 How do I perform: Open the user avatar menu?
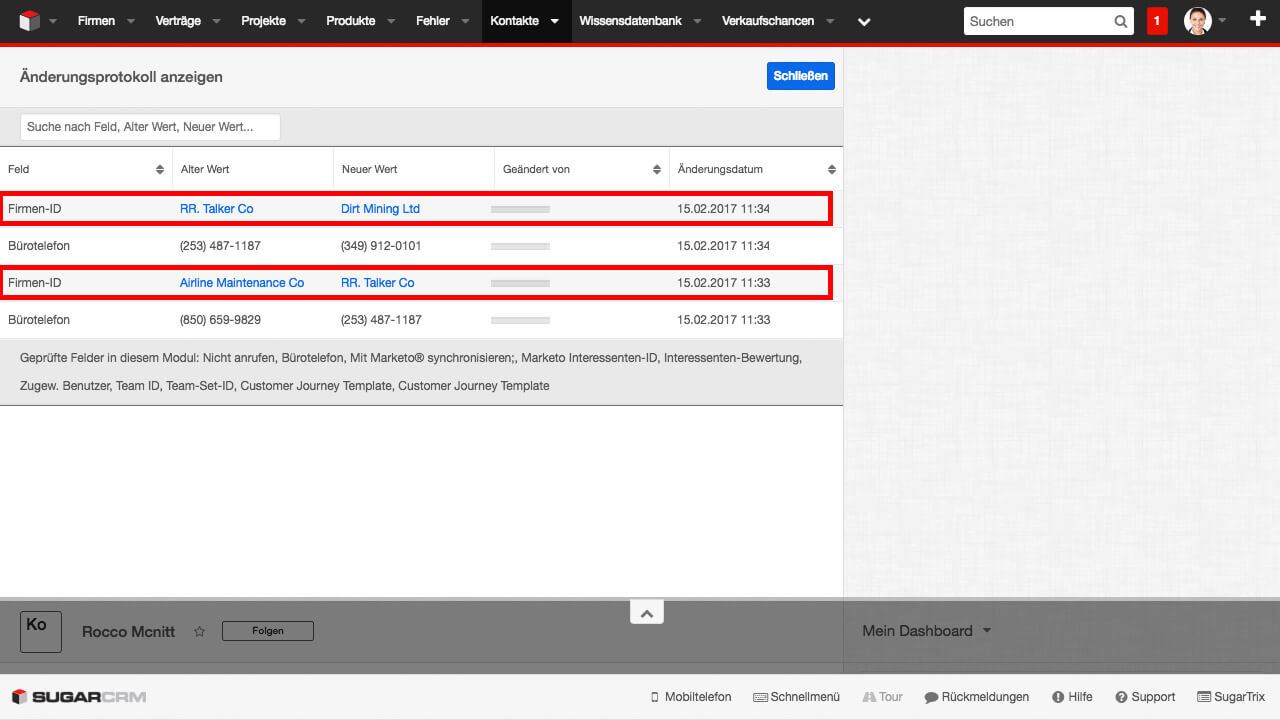[x=1198, y=21]
